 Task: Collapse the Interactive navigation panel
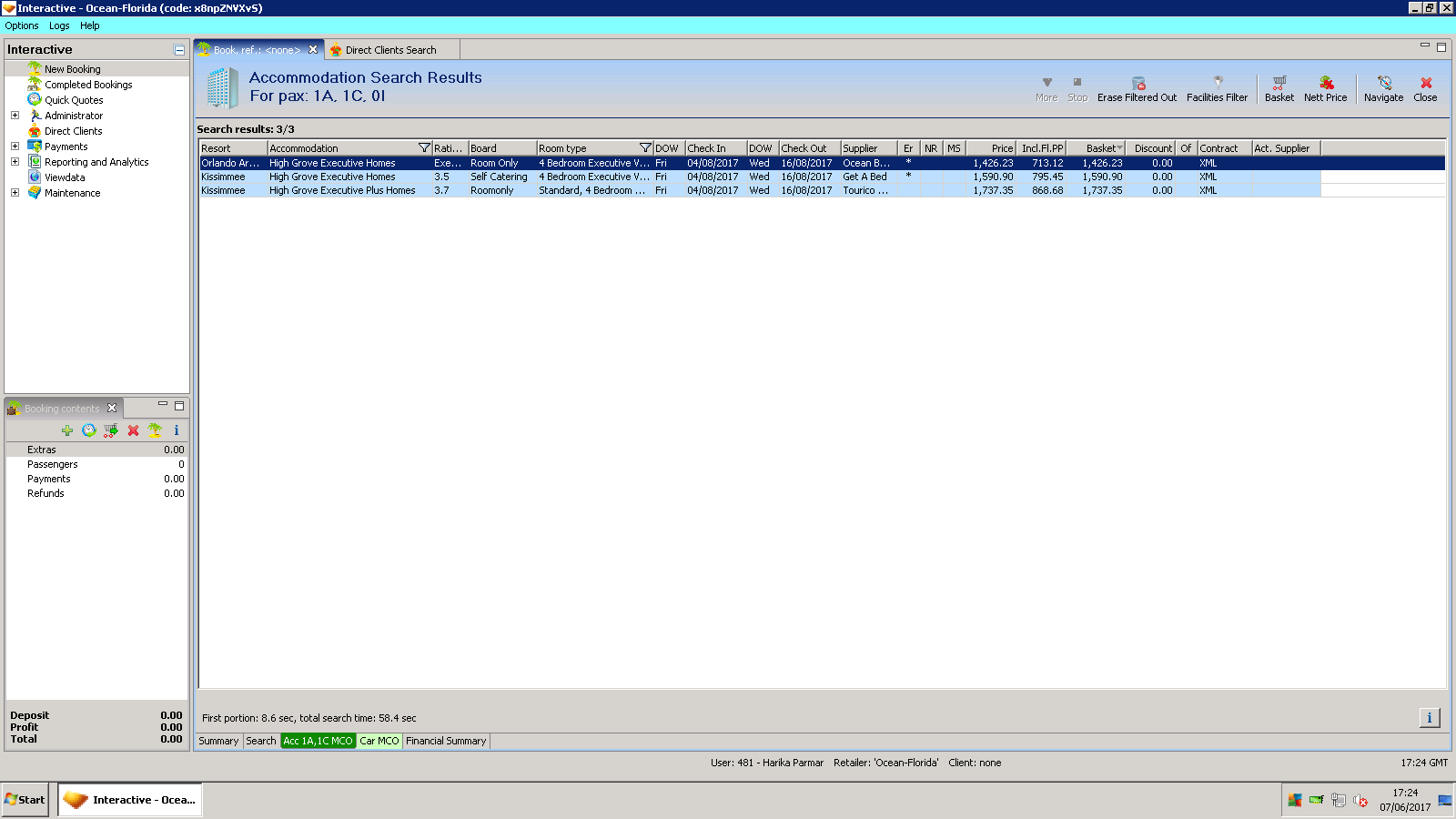tap(179, 50)
